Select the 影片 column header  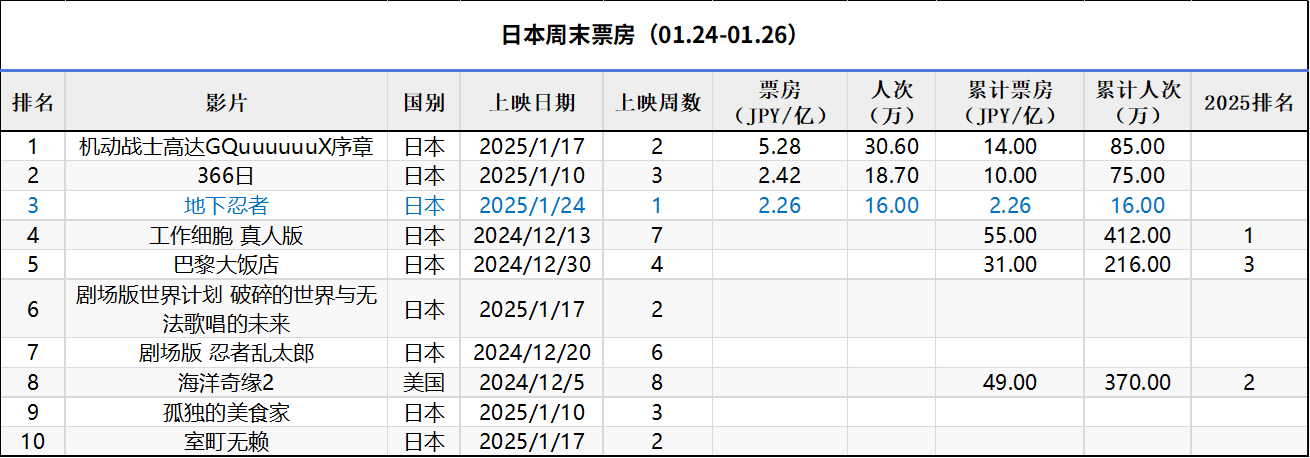coord(226,102)
